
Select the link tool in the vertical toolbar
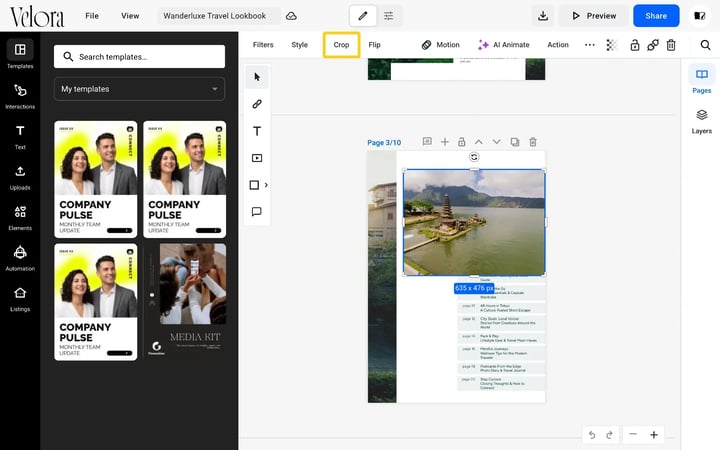pyautogui.click(x=257, y=104)
